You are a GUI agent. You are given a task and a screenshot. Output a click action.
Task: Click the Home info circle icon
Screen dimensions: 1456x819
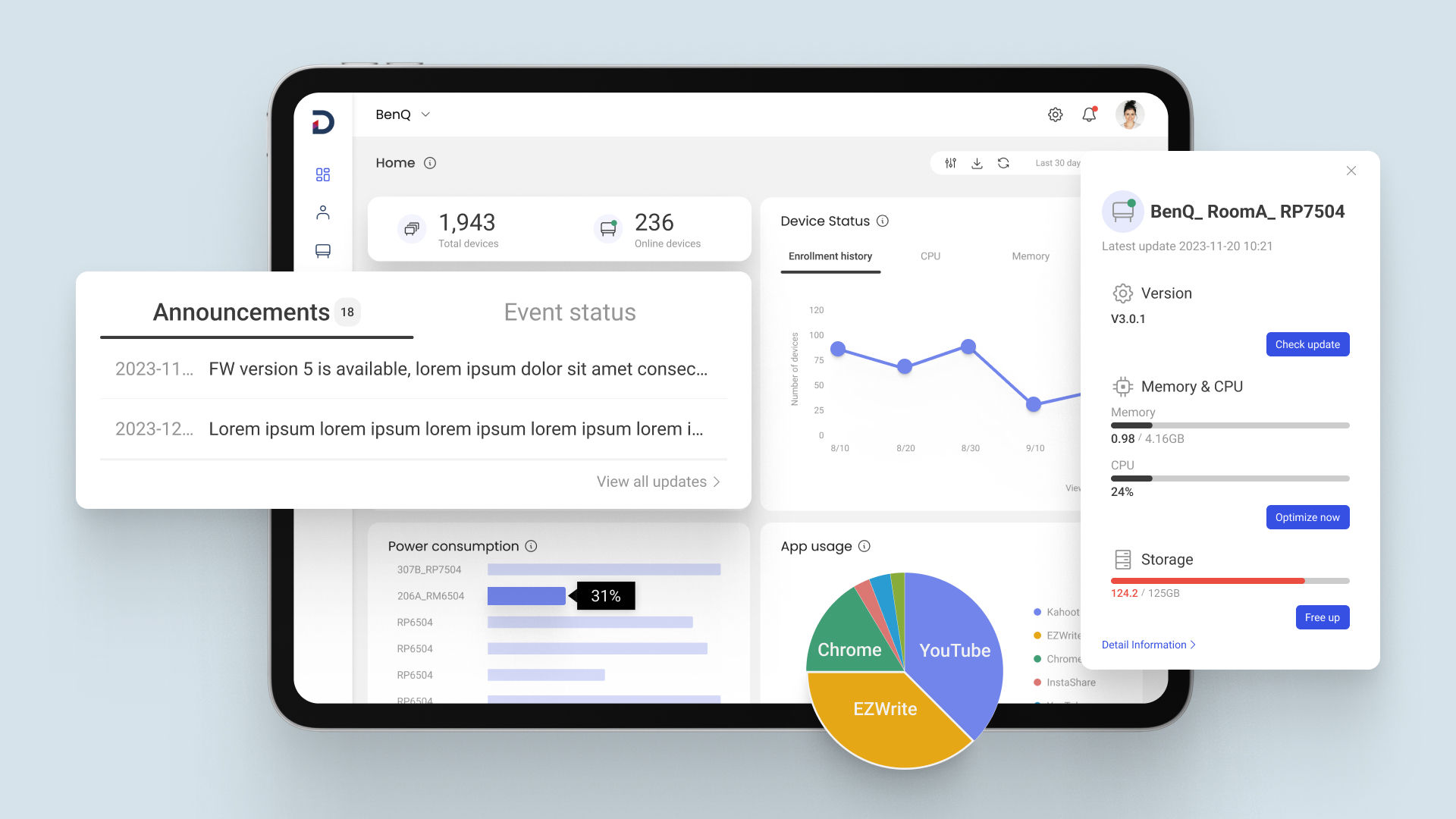[x=432, y=163]
